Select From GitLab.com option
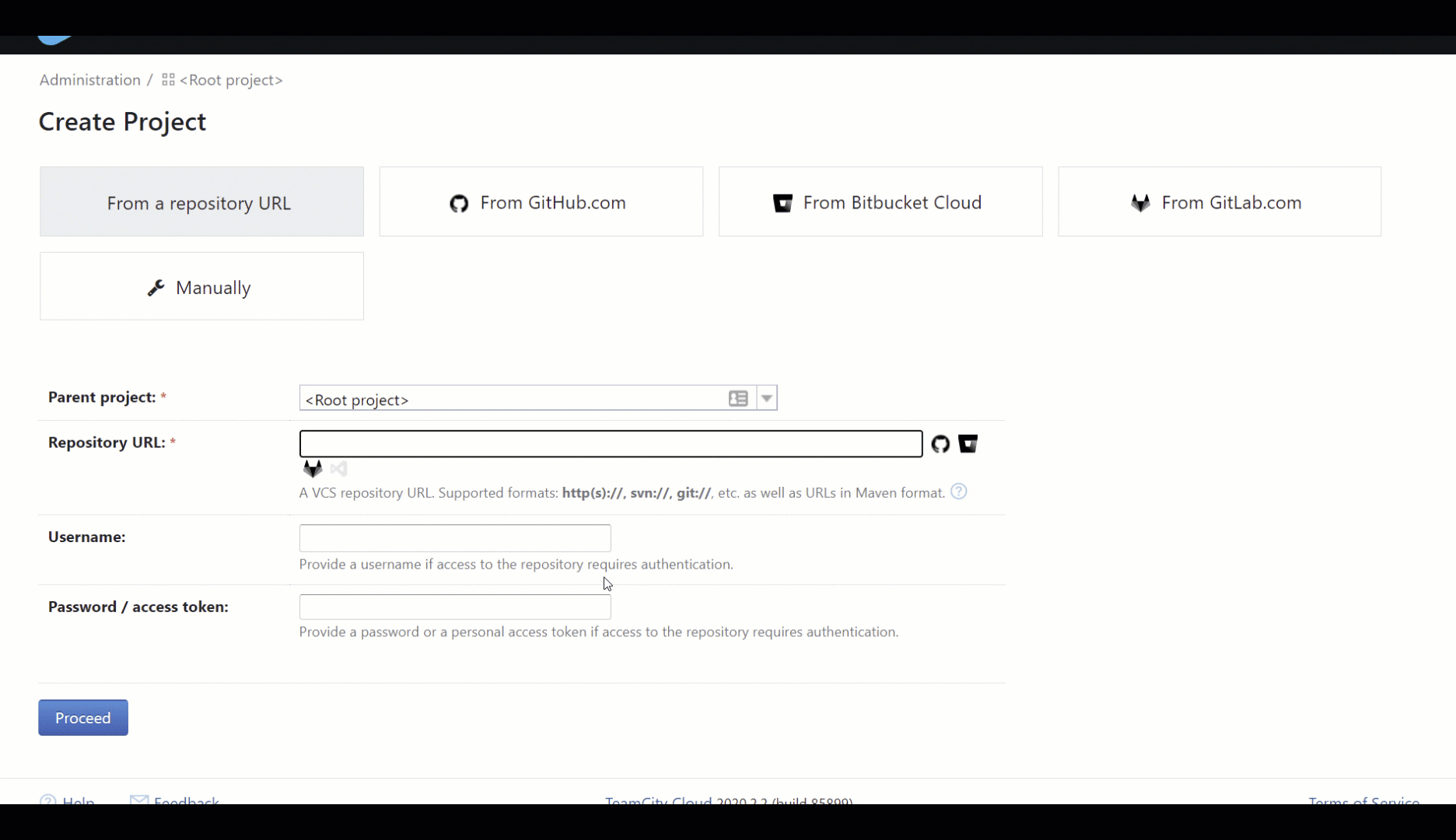The width and height of the screenshot is (1456, 840). point(1219,202)
